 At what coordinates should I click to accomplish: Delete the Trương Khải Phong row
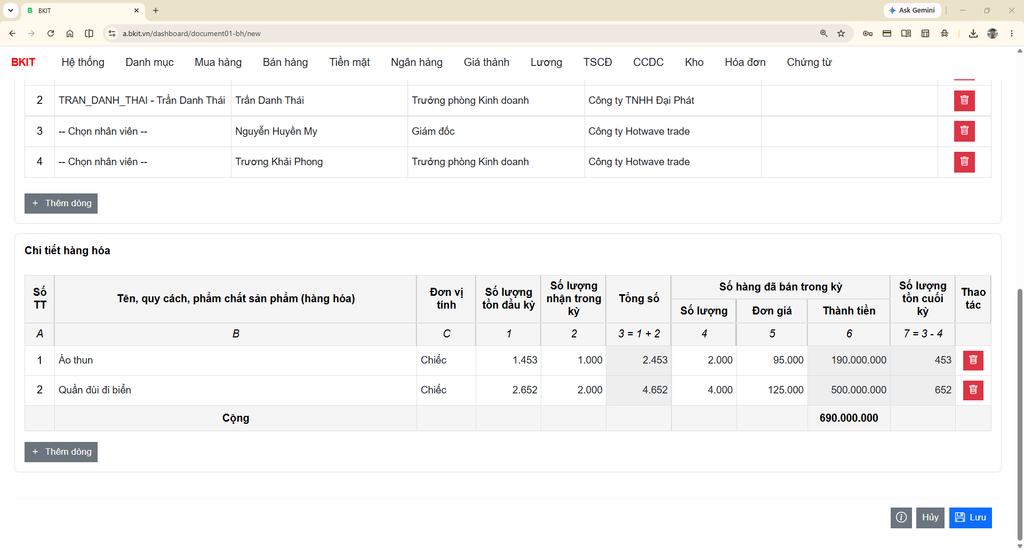pos(964,162)
